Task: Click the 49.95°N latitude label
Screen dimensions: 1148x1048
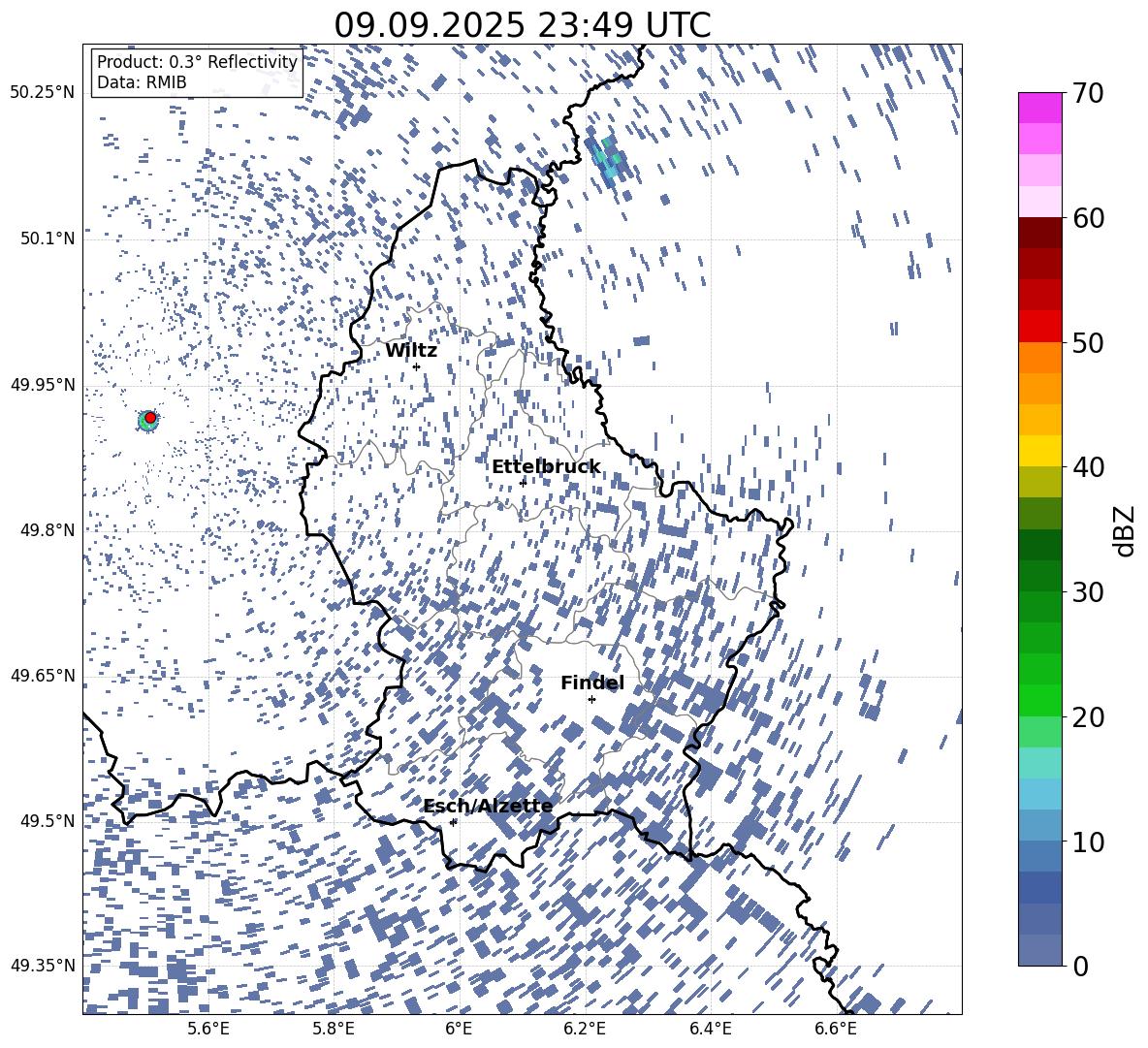Action: (43, 385)
